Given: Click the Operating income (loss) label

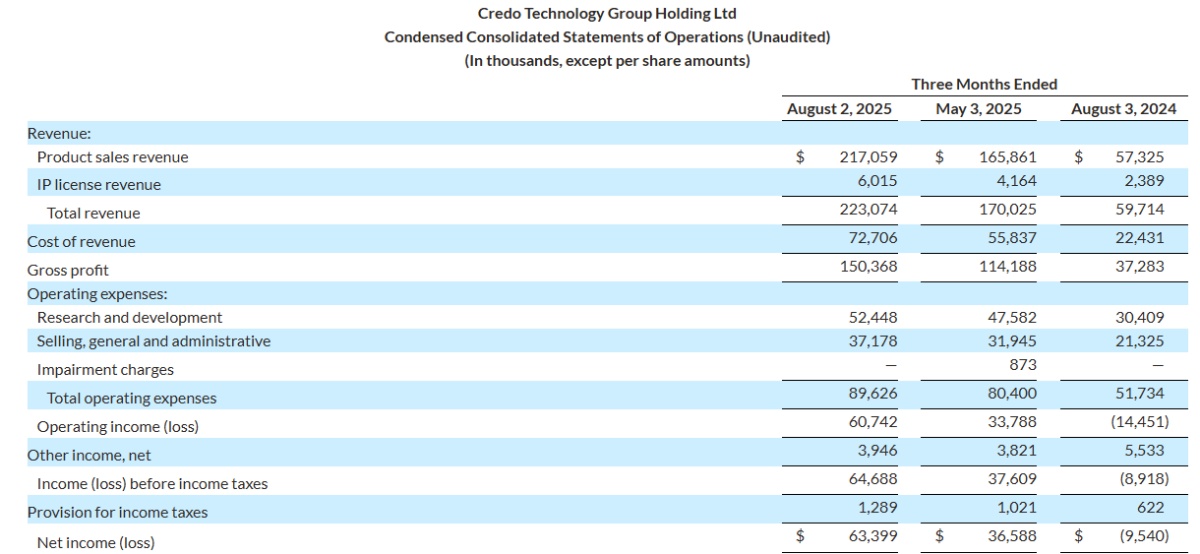Looking at the screenshot, I should click(117, 426).
